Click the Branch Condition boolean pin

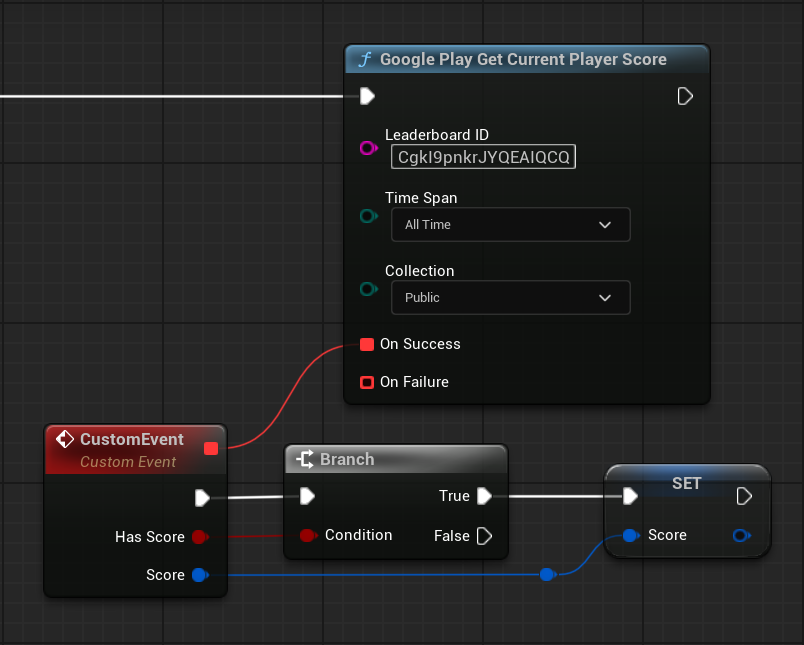point(308,536)
